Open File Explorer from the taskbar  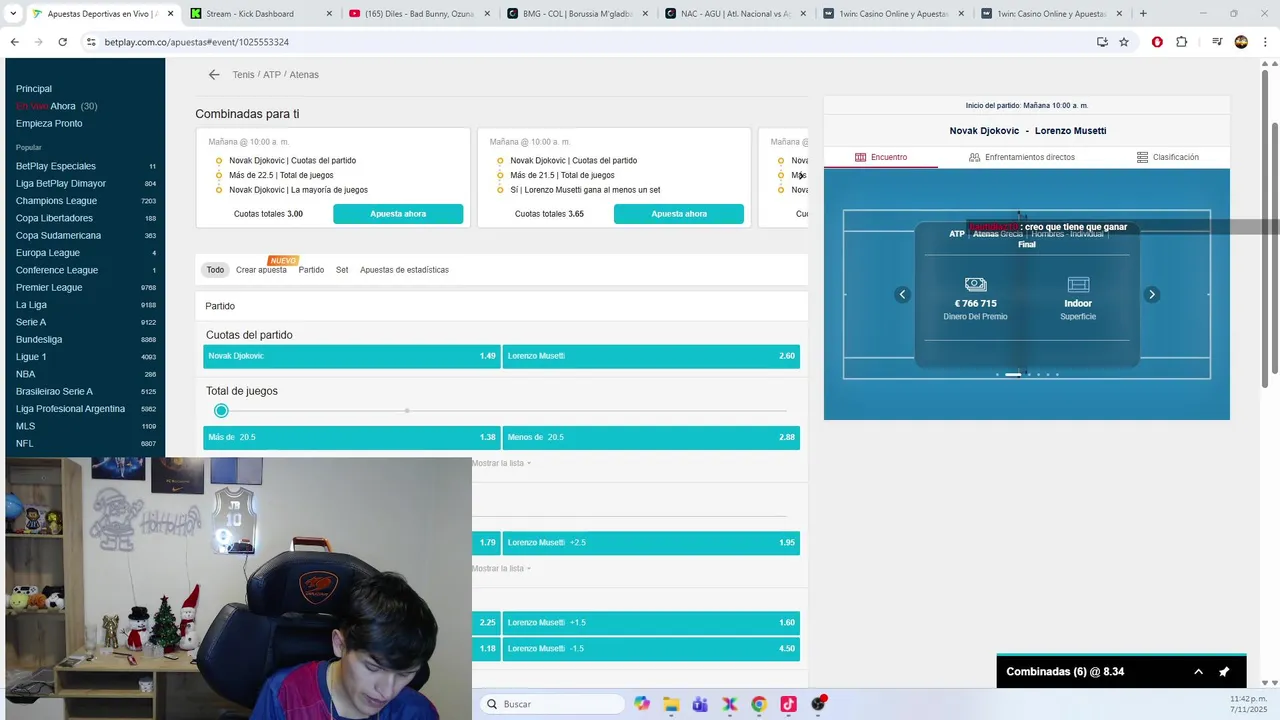tap(671, 704)
